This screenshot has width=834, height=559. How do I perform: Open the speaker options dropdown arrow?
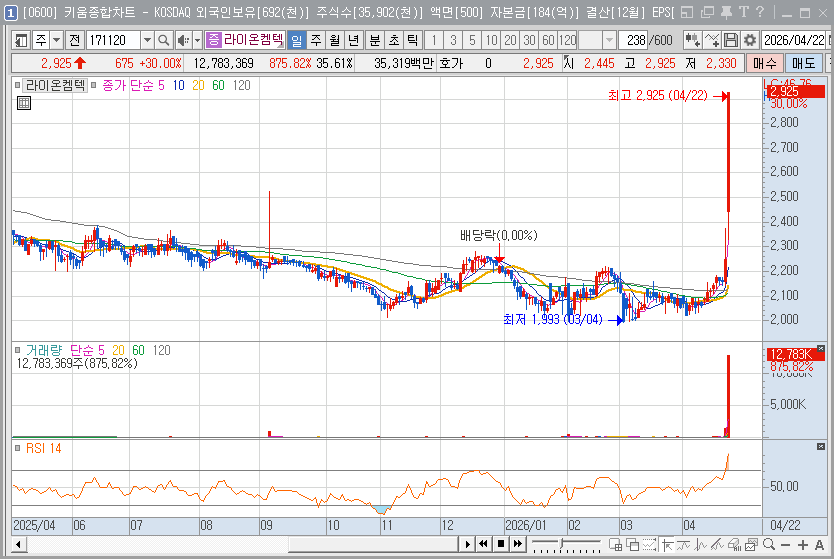(197, 40)
